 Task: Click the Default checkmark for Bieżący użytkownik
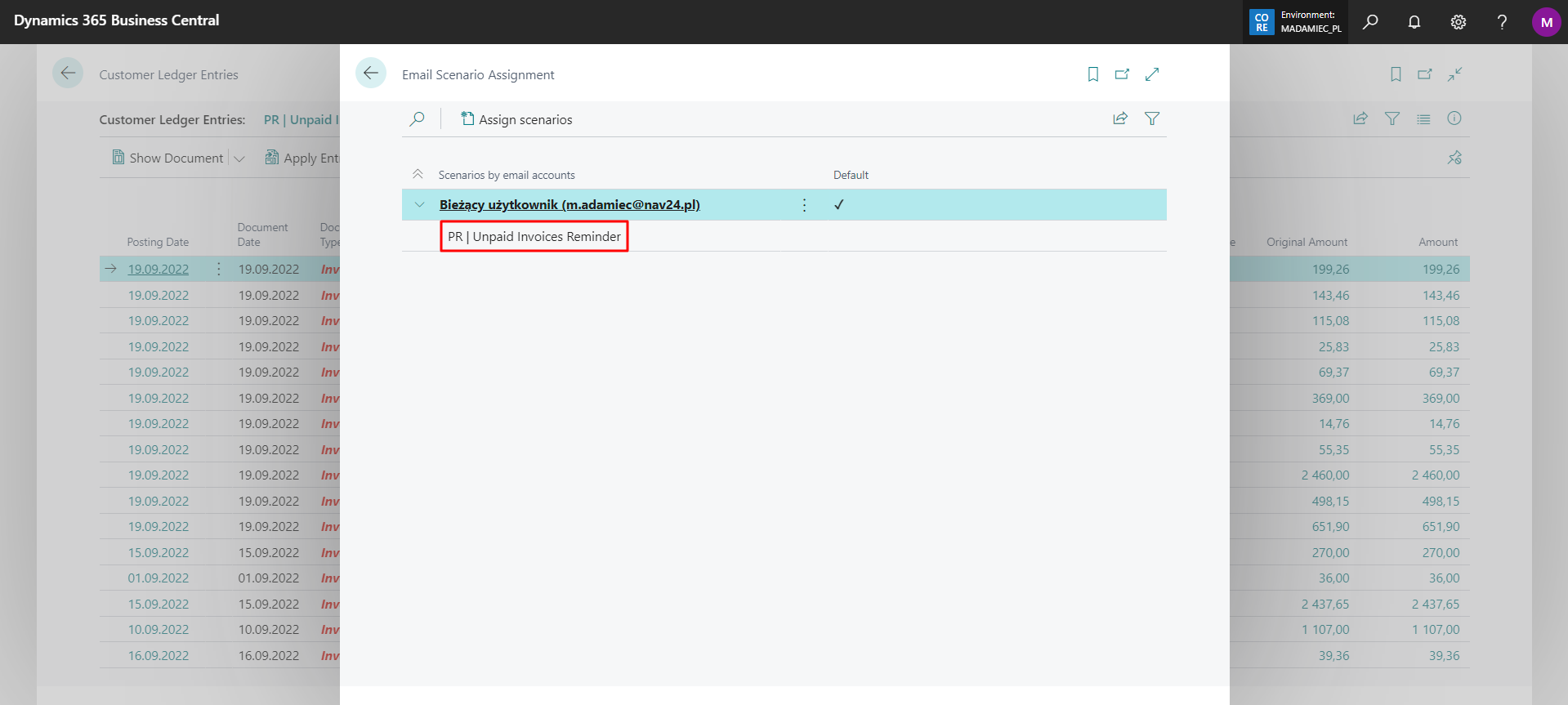838,205
